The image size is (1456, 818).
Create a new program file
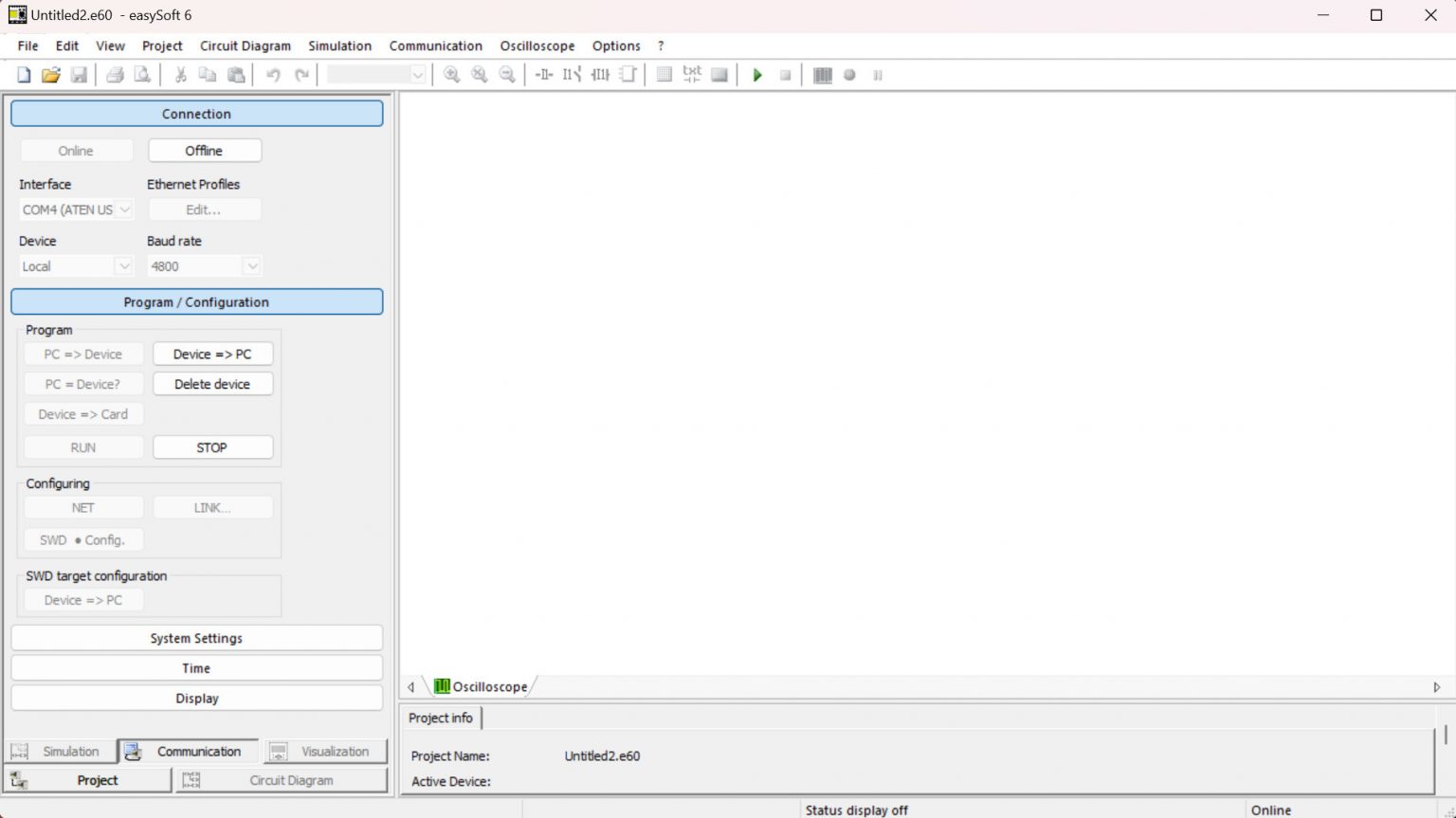(x=22, y=75)
